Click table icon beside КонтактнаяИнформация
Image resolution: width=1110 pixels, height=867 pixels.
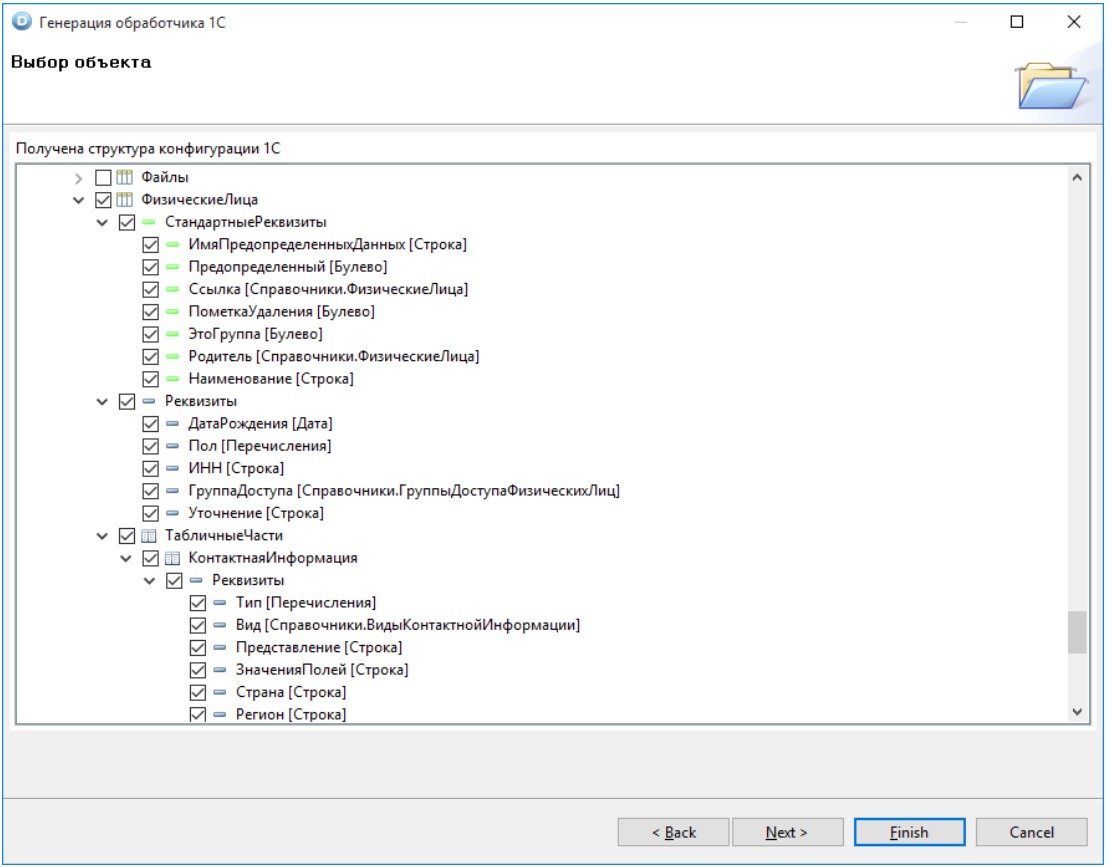click(172, 558)
